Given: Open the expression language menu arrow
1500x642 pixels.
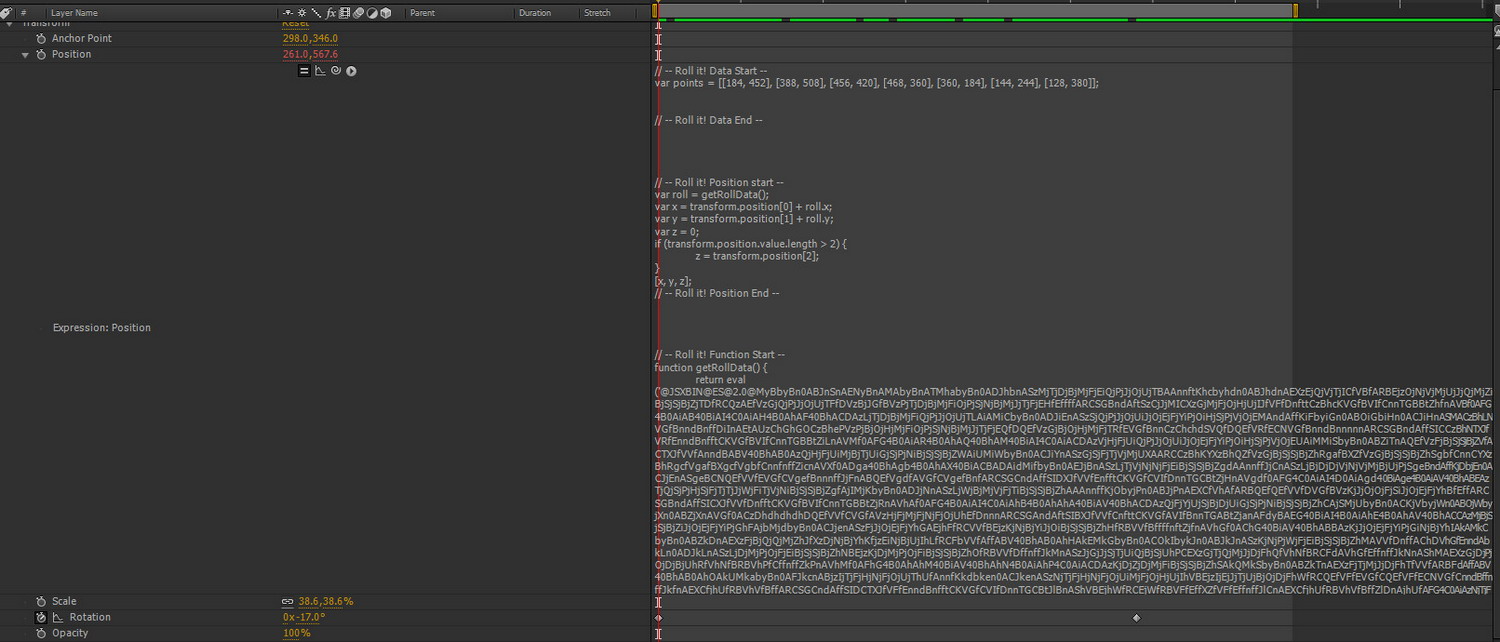Looking at the screenshot, I should (x=351, y=70).
